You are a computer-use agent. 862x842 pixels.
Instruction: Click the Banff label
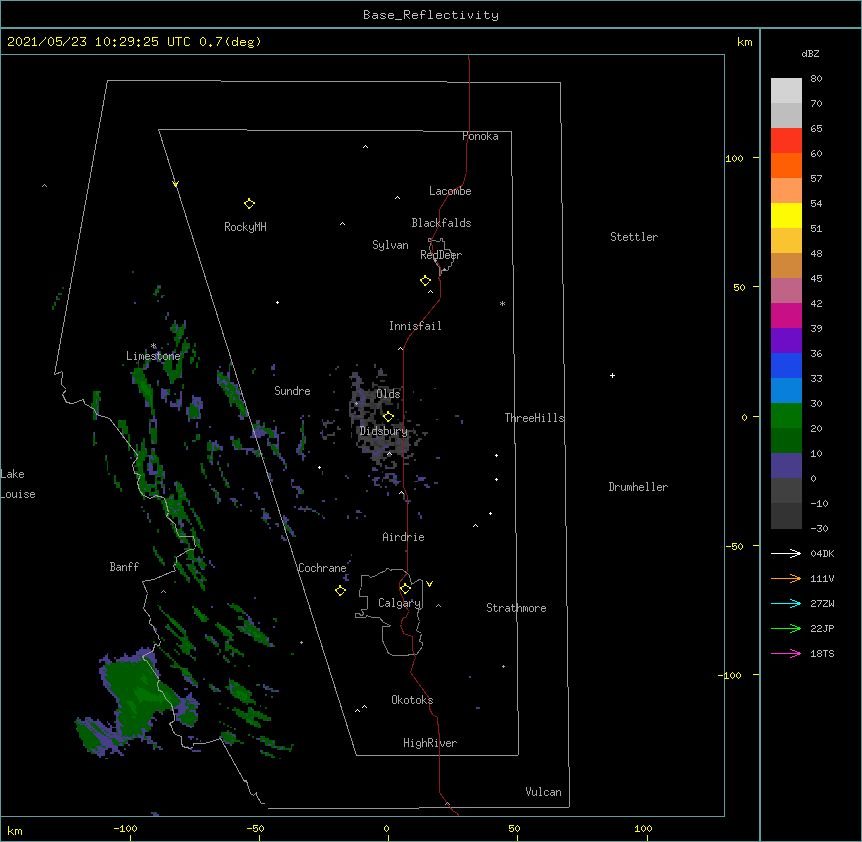[124, 567]
